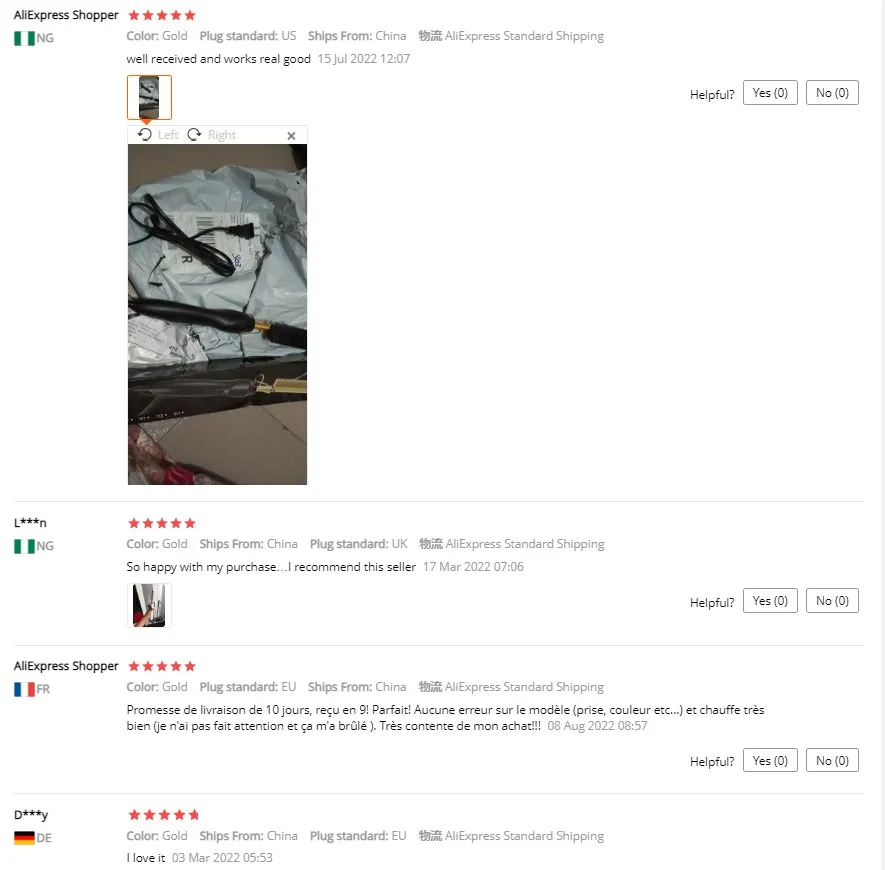Click the enlarged hair comb product photo
The width and height of the screenshot is (885, 870).
tap(217, 314)
